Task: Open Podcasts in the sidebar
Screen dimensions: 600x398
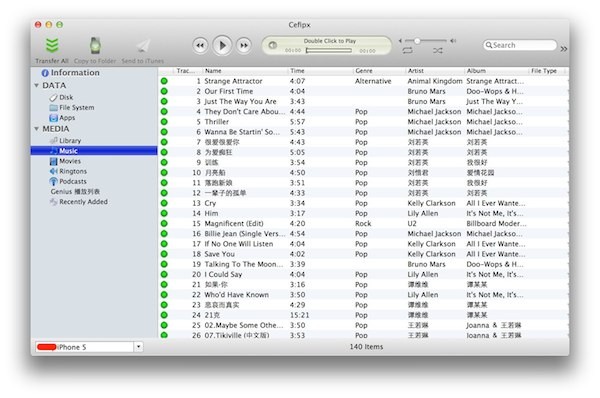Action: pyautogui.click(x=68, y=181)
